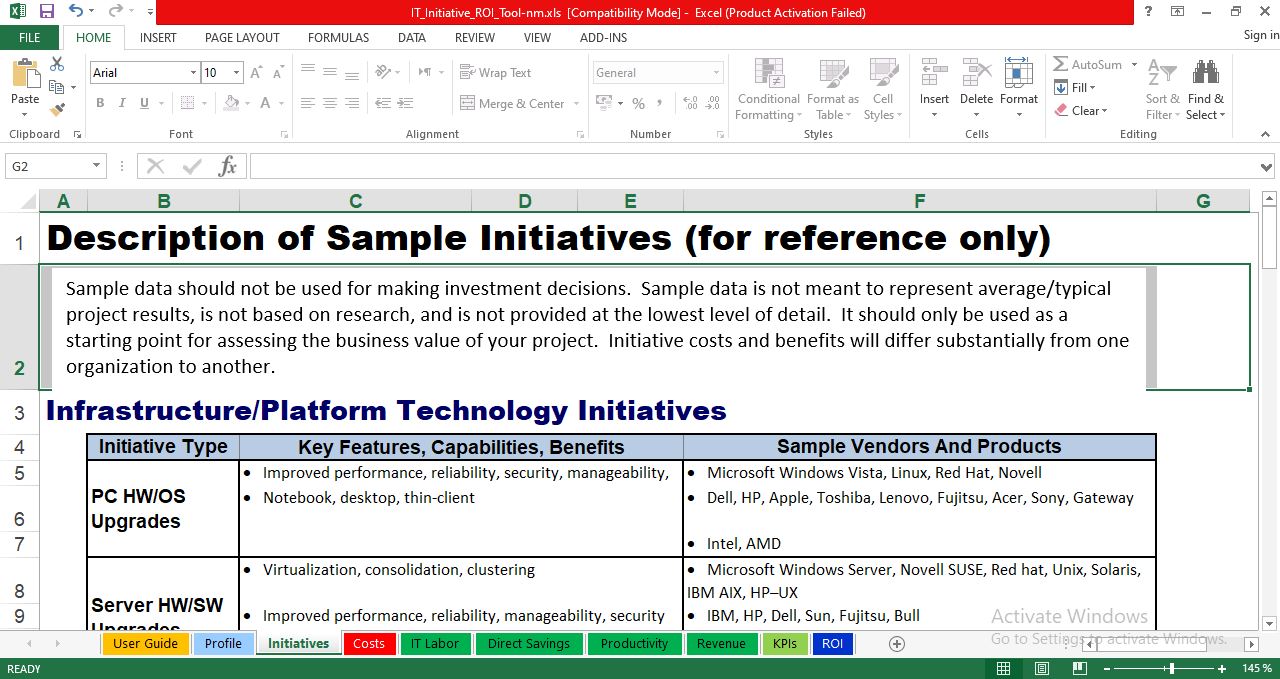Select the Format Painter brush
This screenshot has height=679, width=1280.
(x=57, y=109)
